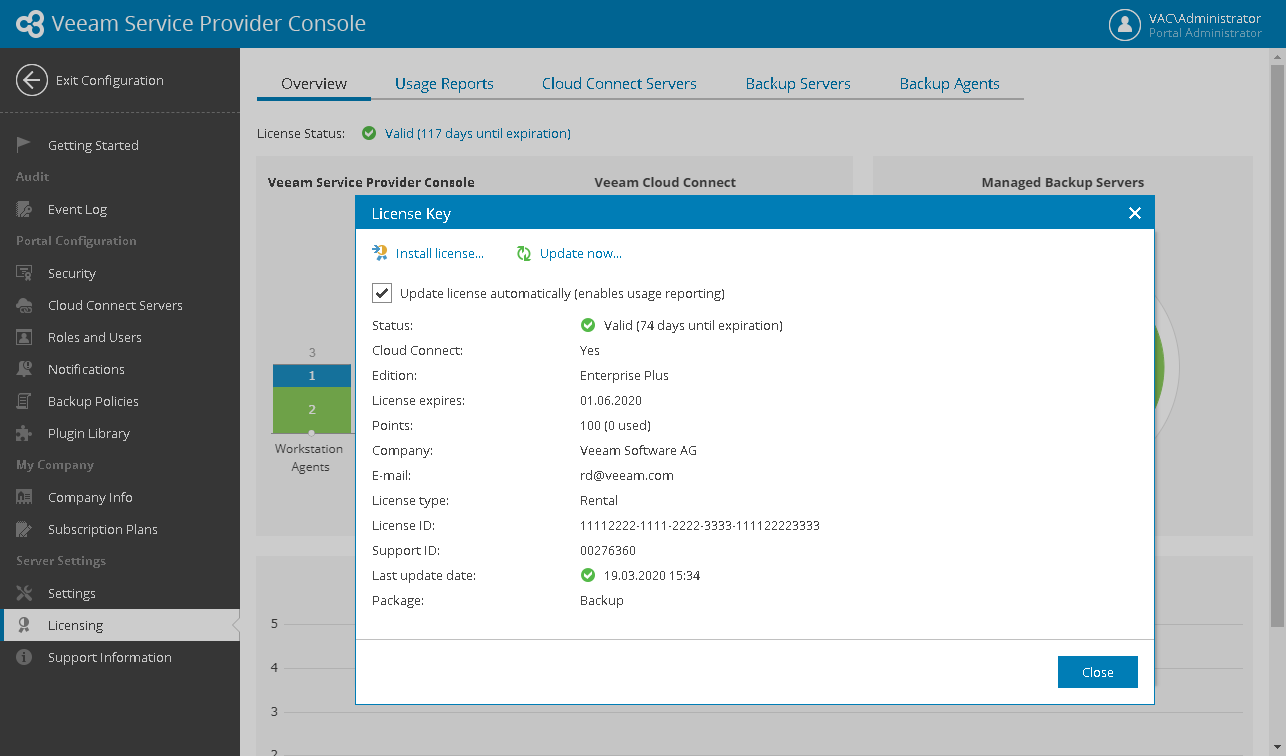Click the Workstation Agents chart label

(310, 458)
